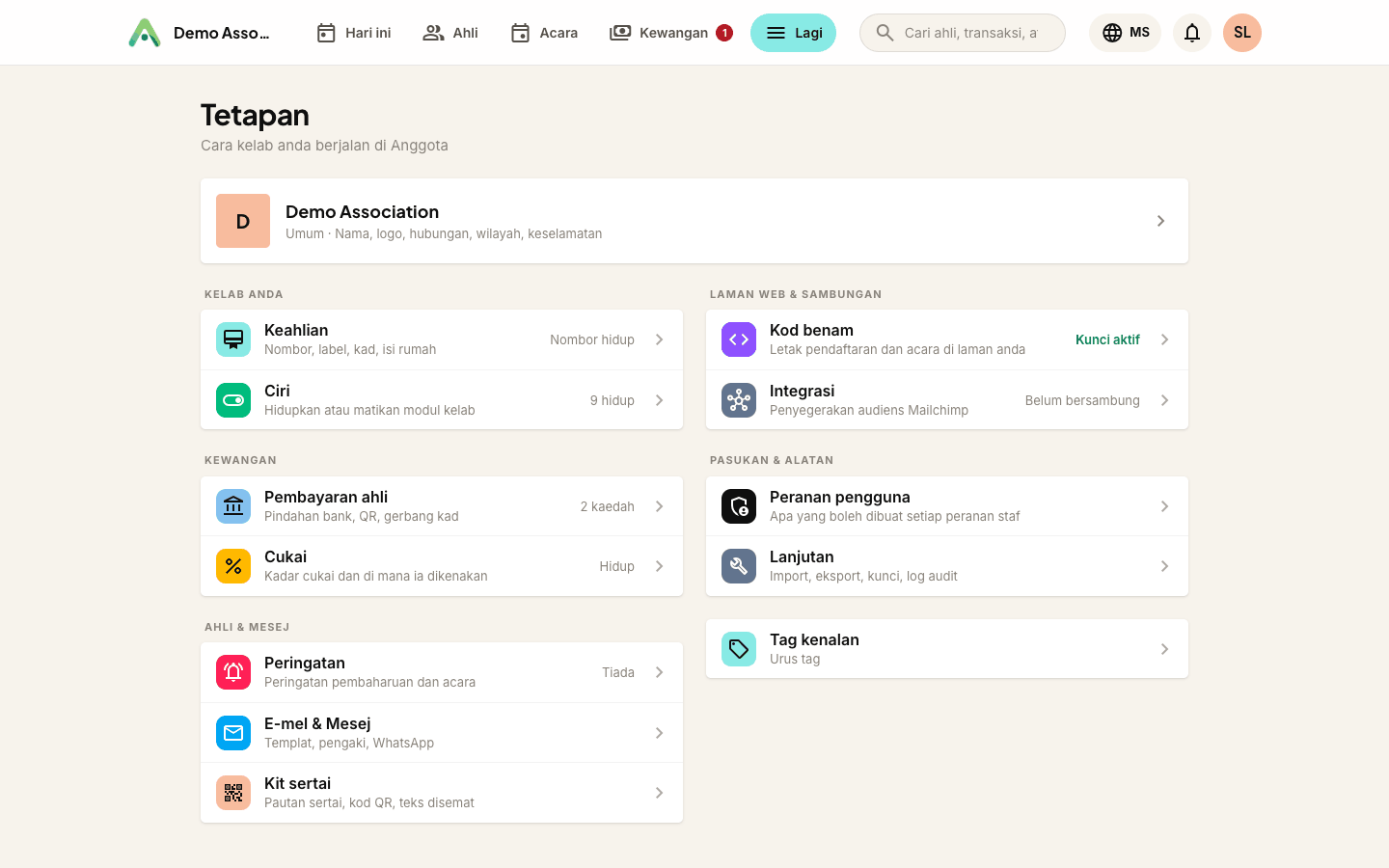Click the "Tiada" status in Peringatan row
This screenshot has height=868, width=1389.
pos(618,672)
